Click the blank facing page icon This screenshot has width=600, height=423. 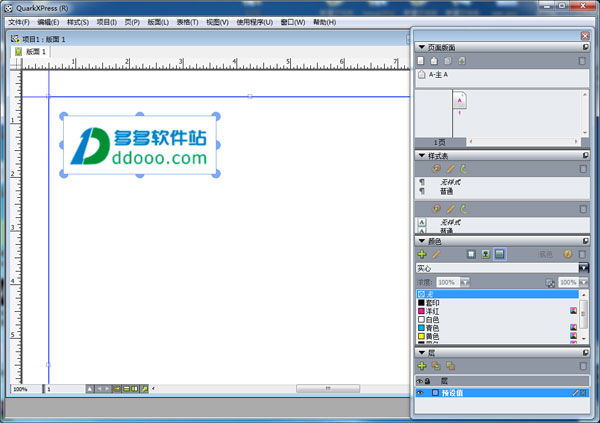(x=434, y=61)
